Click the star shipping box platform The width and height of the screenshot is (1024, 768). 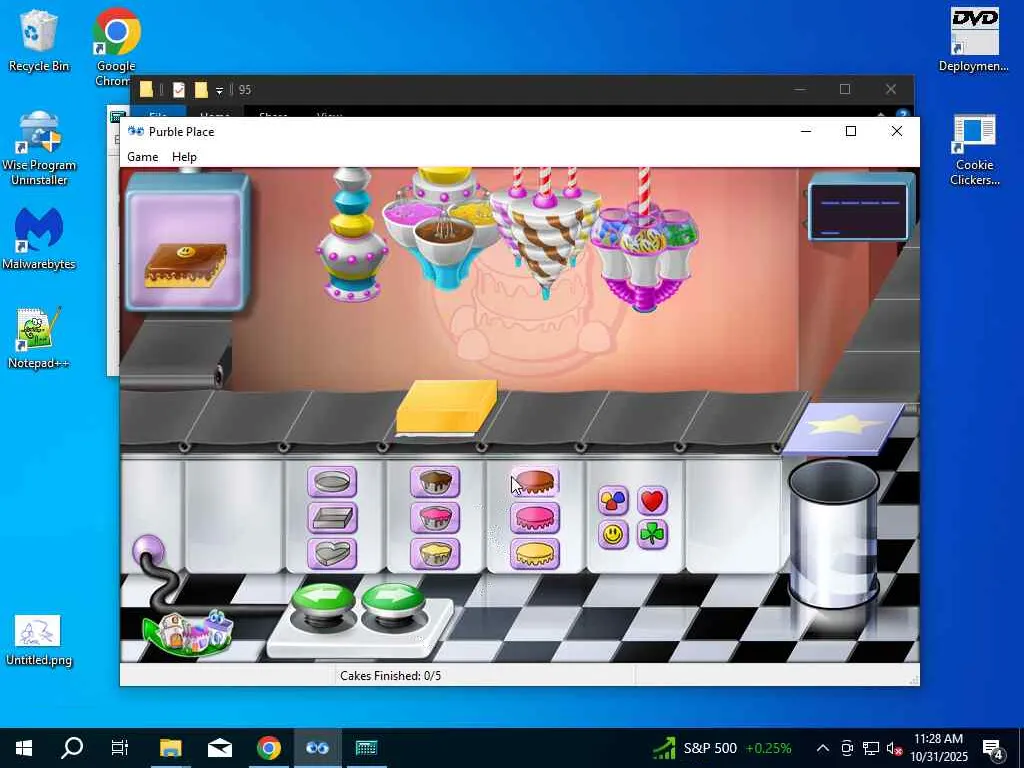(844, 428)
